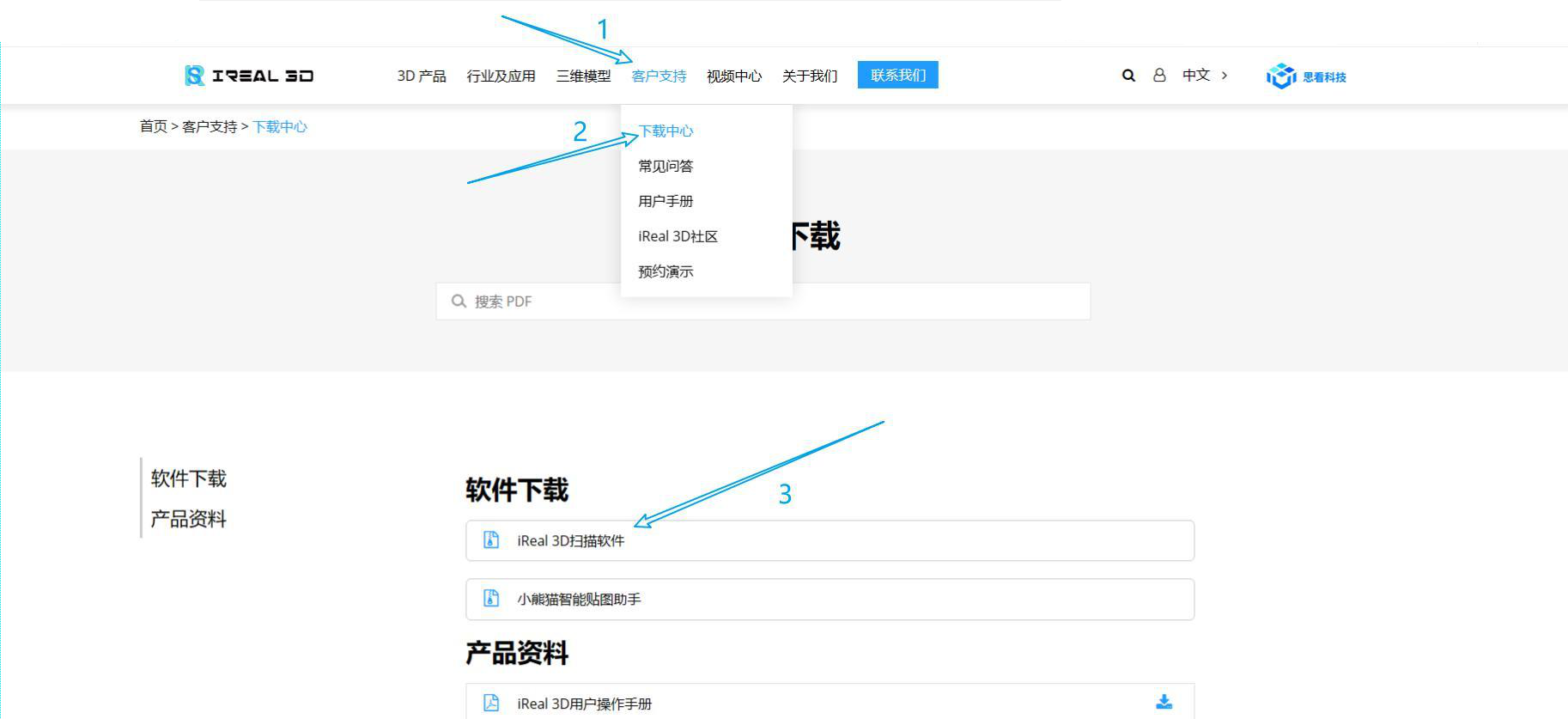This screenshot has width=1568, height=719.
Task: Jump to 软件下载 in sidebar
Action: tap(188, 478)
